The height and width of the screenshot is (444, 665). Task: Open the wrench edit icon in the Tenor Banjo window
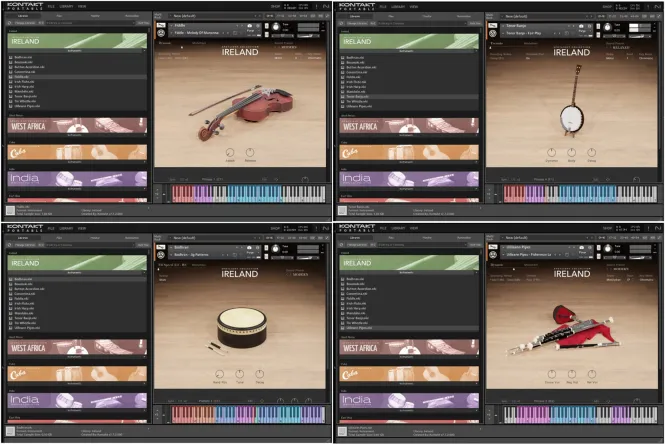pyautogui.click(x=492, y=26)
